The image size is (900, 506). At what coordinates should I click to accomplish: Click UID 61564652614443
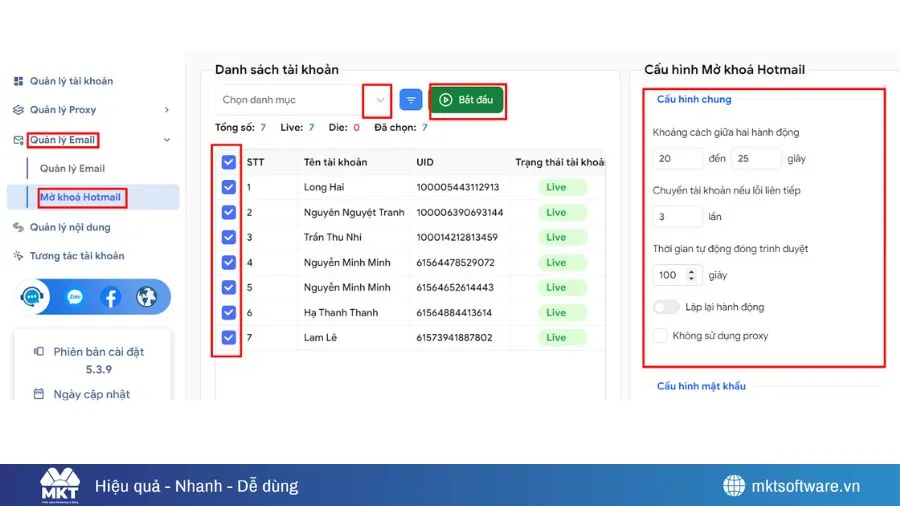click(455, 287)
